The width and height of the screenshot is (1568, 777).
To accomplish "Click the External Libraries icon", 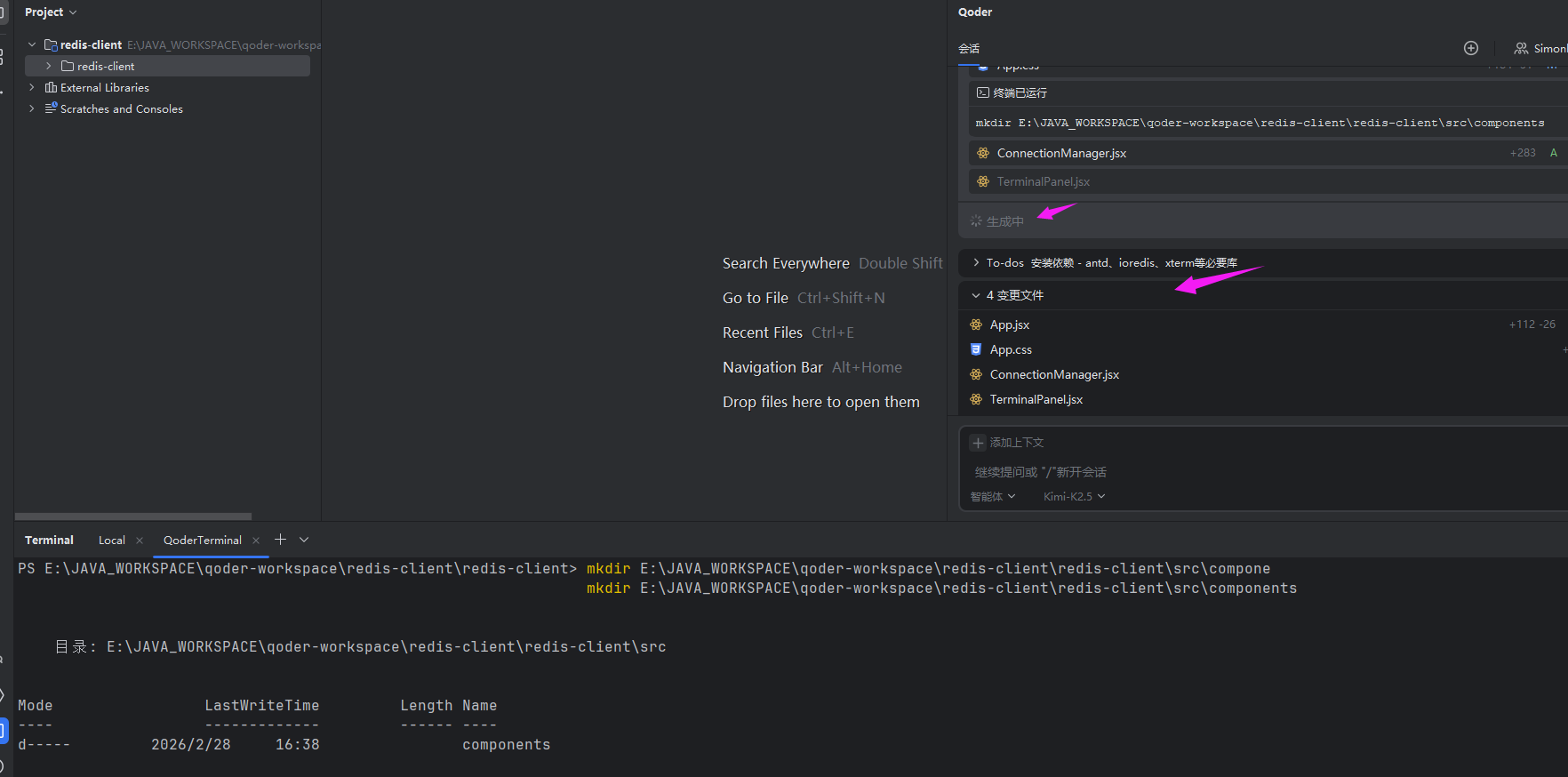I will [x=51, y=87].
